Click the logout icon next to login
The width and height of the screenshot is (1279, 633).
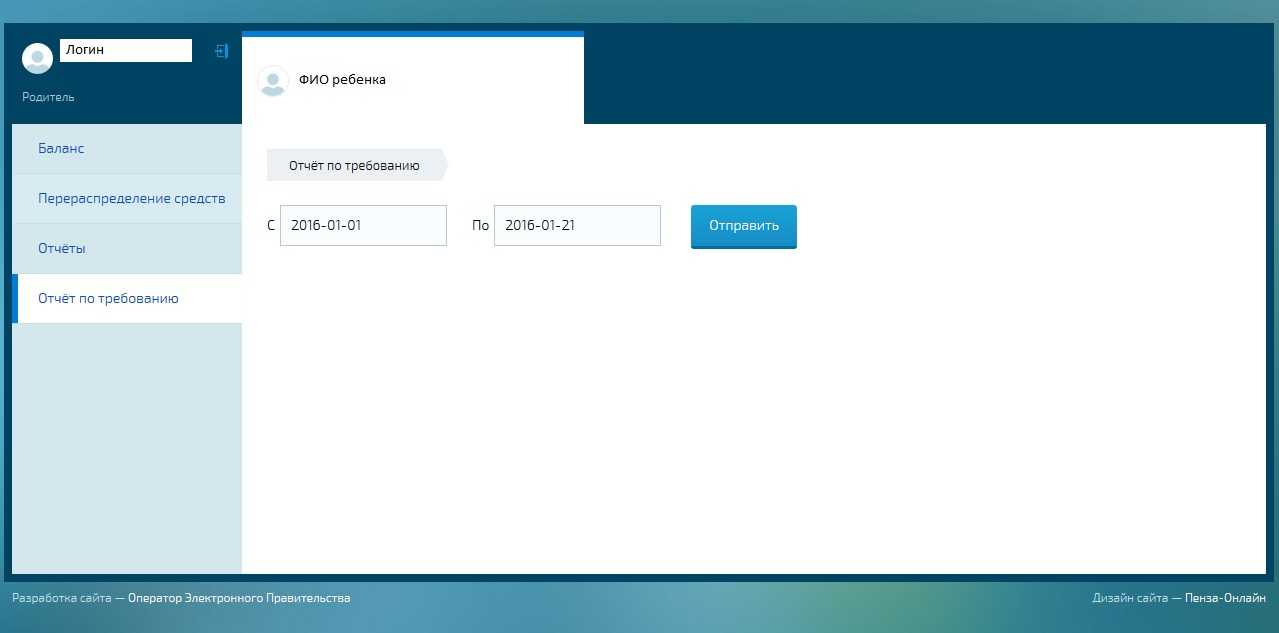[x=222, y=51]
